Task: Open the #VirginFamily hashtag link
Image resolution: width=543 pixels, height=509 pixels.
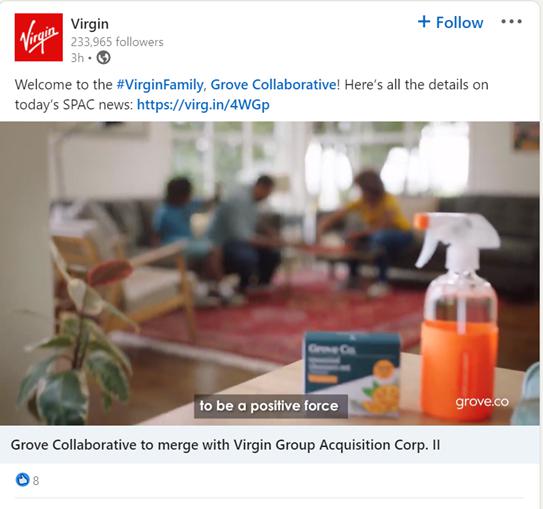Action: point(160,85)
